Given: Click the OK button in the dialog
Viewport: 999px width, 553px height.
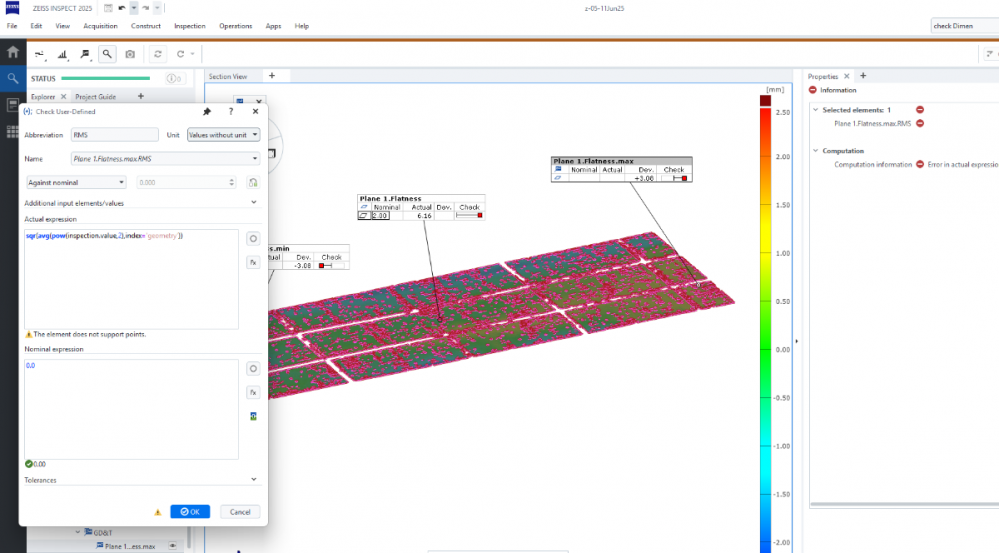Looking at the screenshot, I should click(x=190, y=511).
